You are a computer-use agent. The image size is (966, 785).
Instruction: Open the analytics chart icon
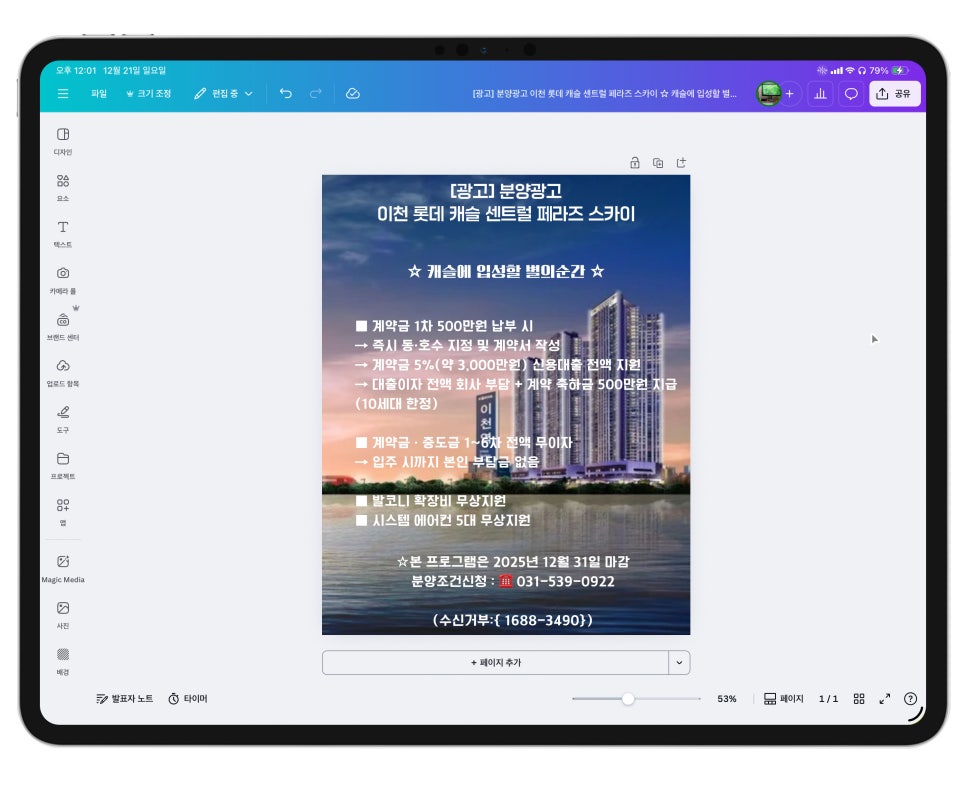[x=820, y=94]
